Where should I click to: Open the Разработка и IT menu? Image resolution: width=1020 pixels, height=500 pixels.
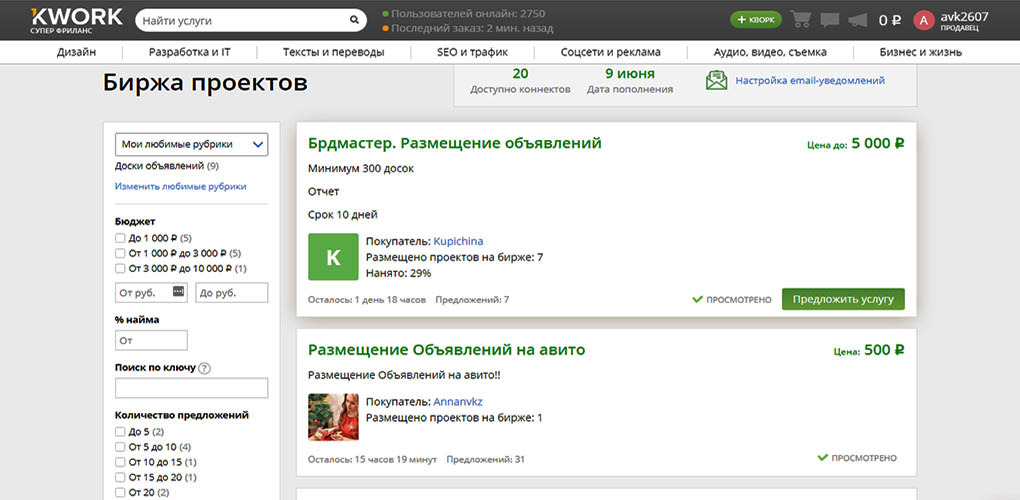pos(189,52)
